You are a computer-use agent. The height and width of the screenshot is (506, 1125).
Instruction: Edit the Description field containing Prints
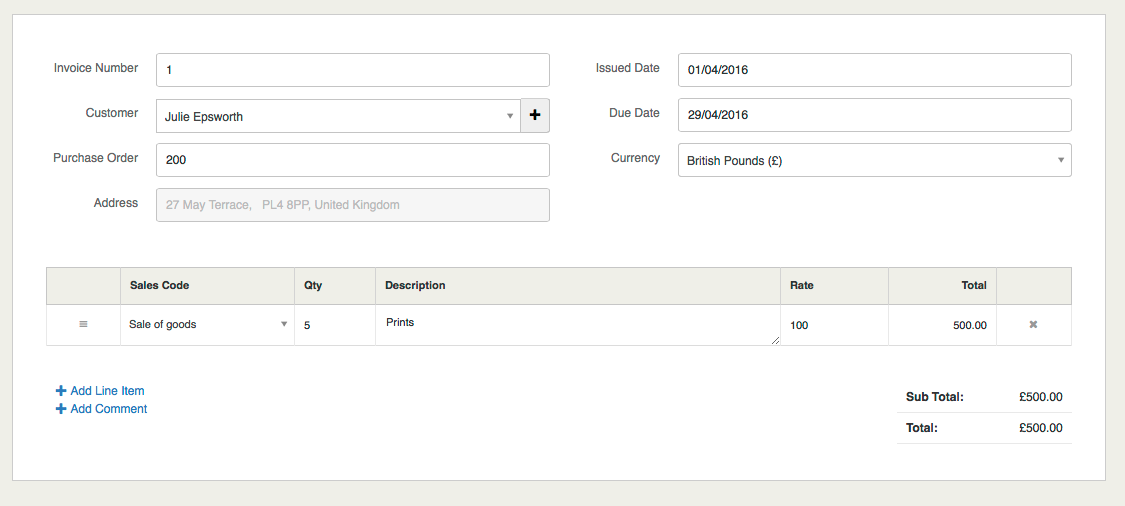pos(577,325)
